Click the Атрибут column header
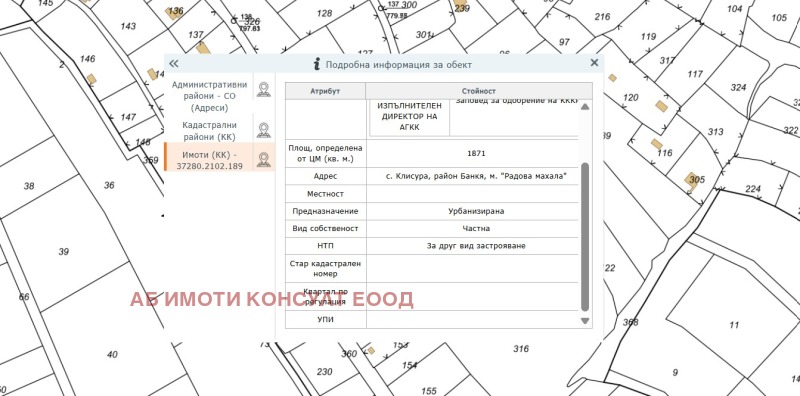The height and width of the screenshot is (396, 800). pyautogui.click(x=325, y=91)
